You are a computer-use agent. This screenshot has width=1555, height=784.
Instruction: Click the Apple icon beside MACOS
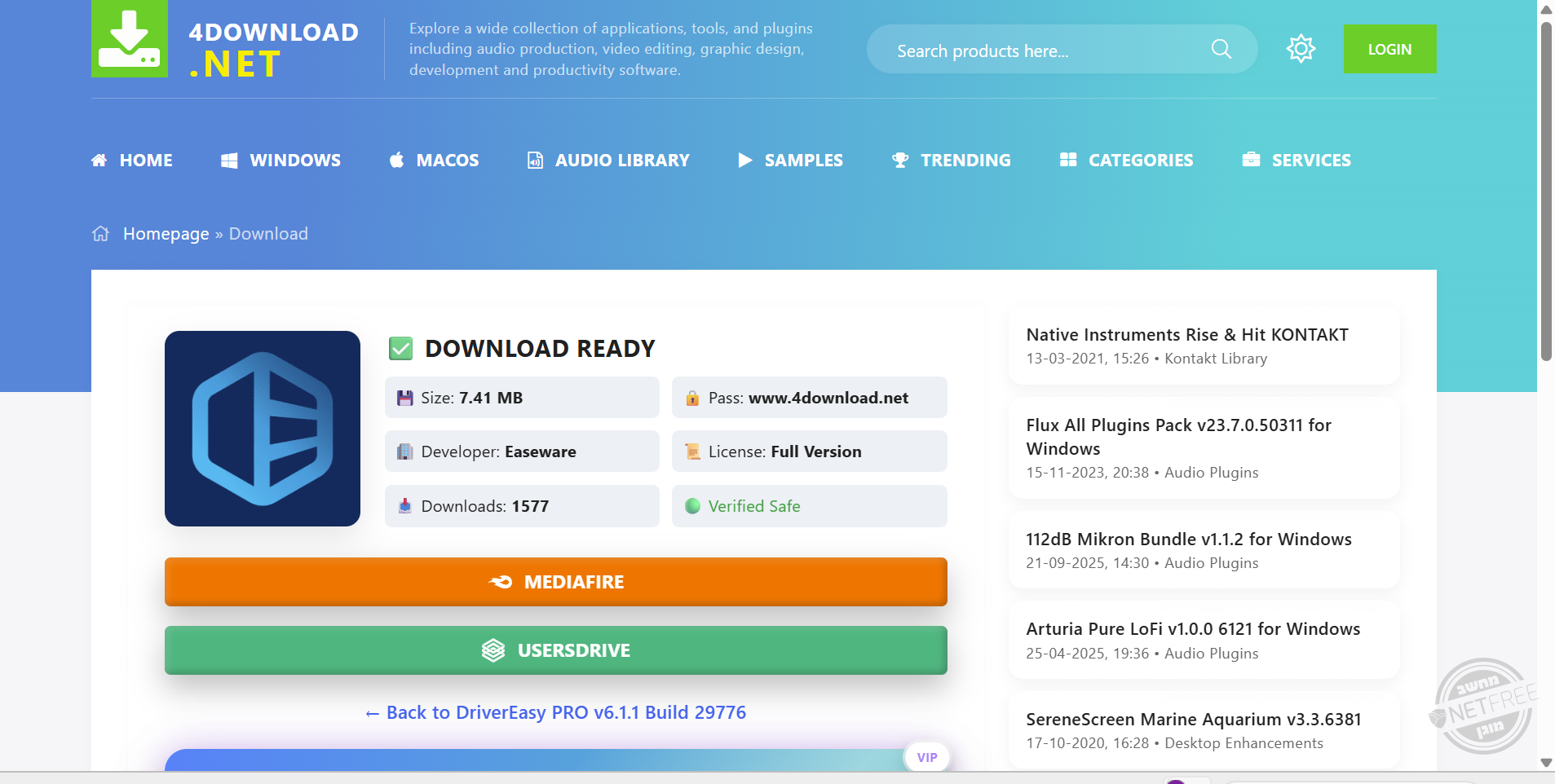[396, 160]
